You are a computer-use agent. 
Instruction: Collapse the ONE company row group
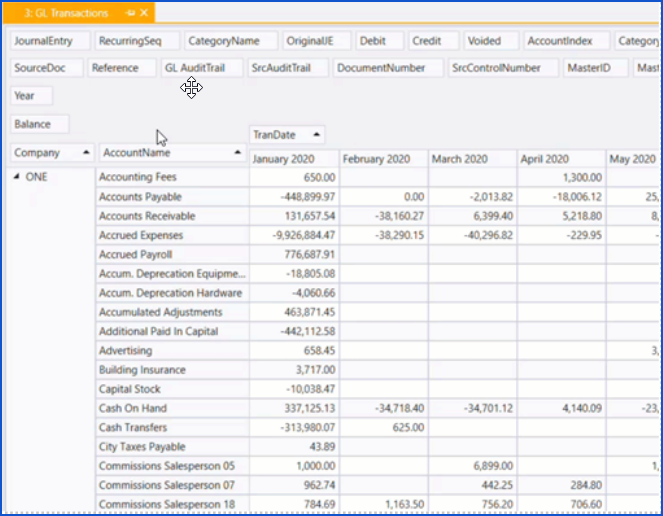pyautogui.click(x=16, y=177)
